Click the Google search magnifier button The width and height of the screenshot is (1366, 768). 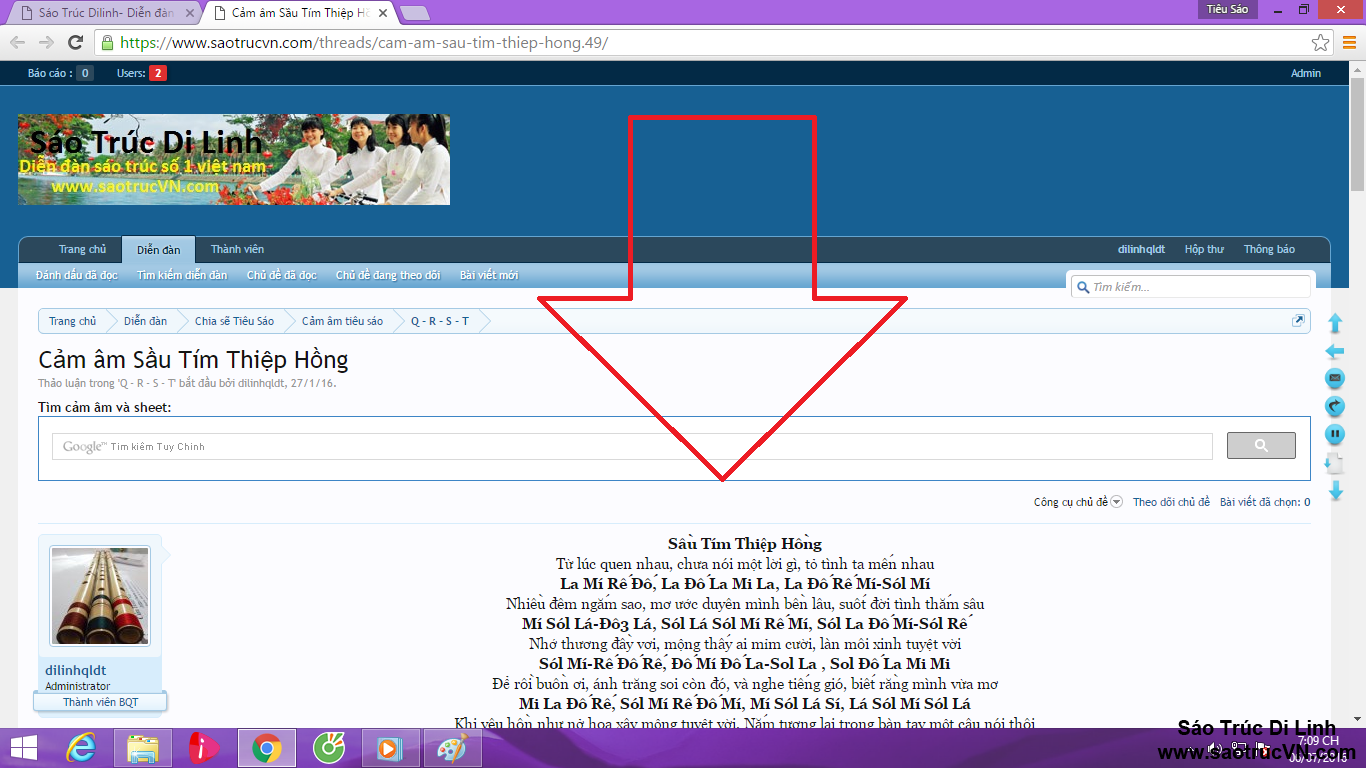click(x=1261, y=445)
